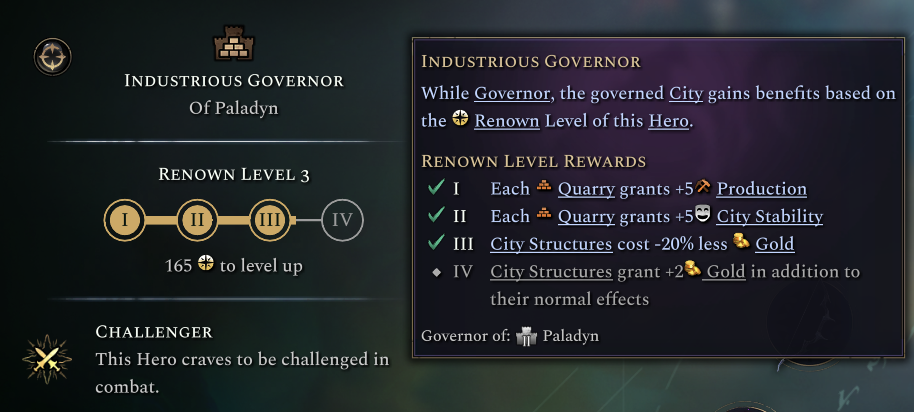The width and height of the screenshot is (914, 412).
Task: Select the Renown level II node
Action: point(197,220)
